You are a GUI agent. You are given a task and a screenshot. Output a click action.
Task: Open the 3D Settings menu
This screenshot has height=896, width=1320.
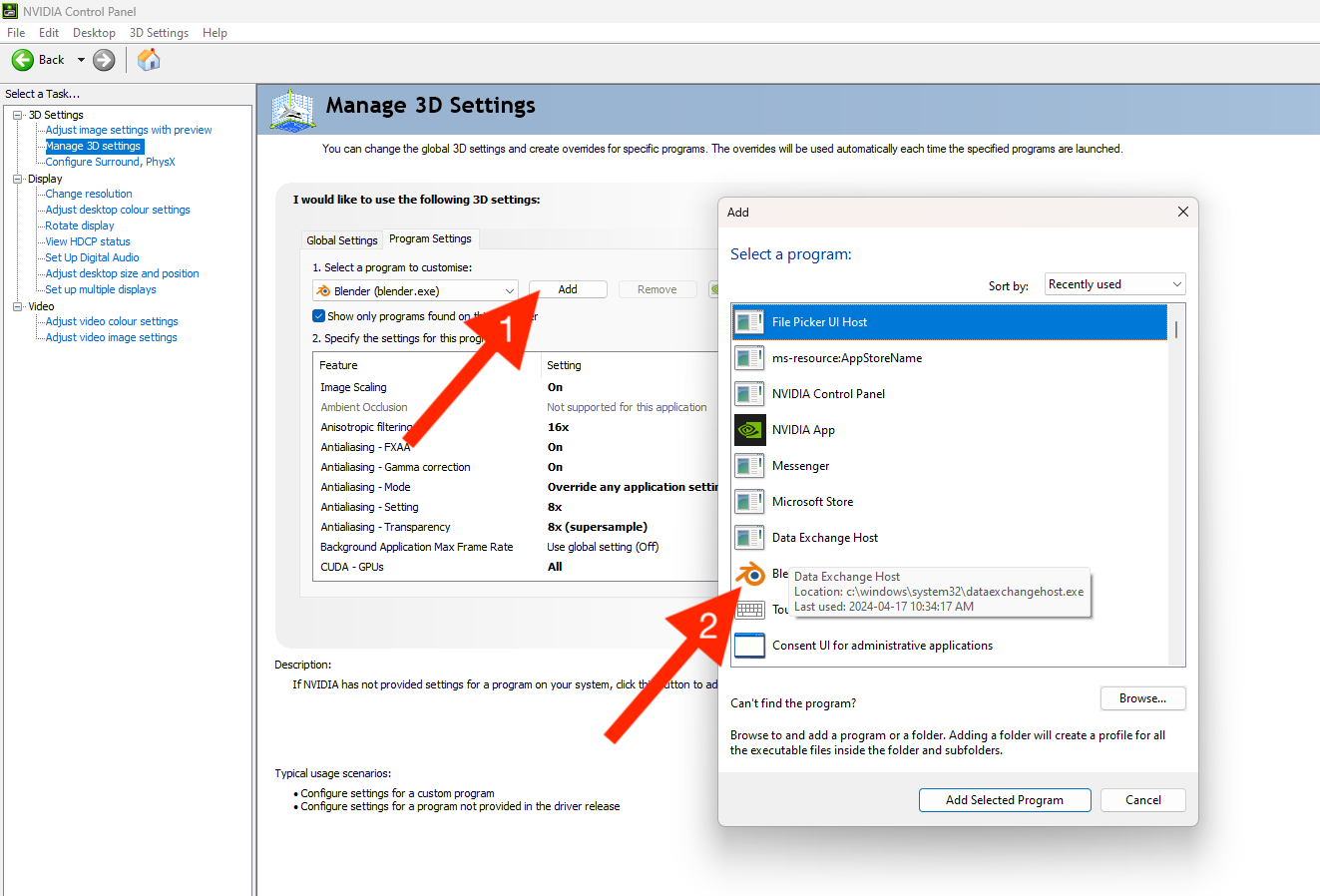coord(159,33)
